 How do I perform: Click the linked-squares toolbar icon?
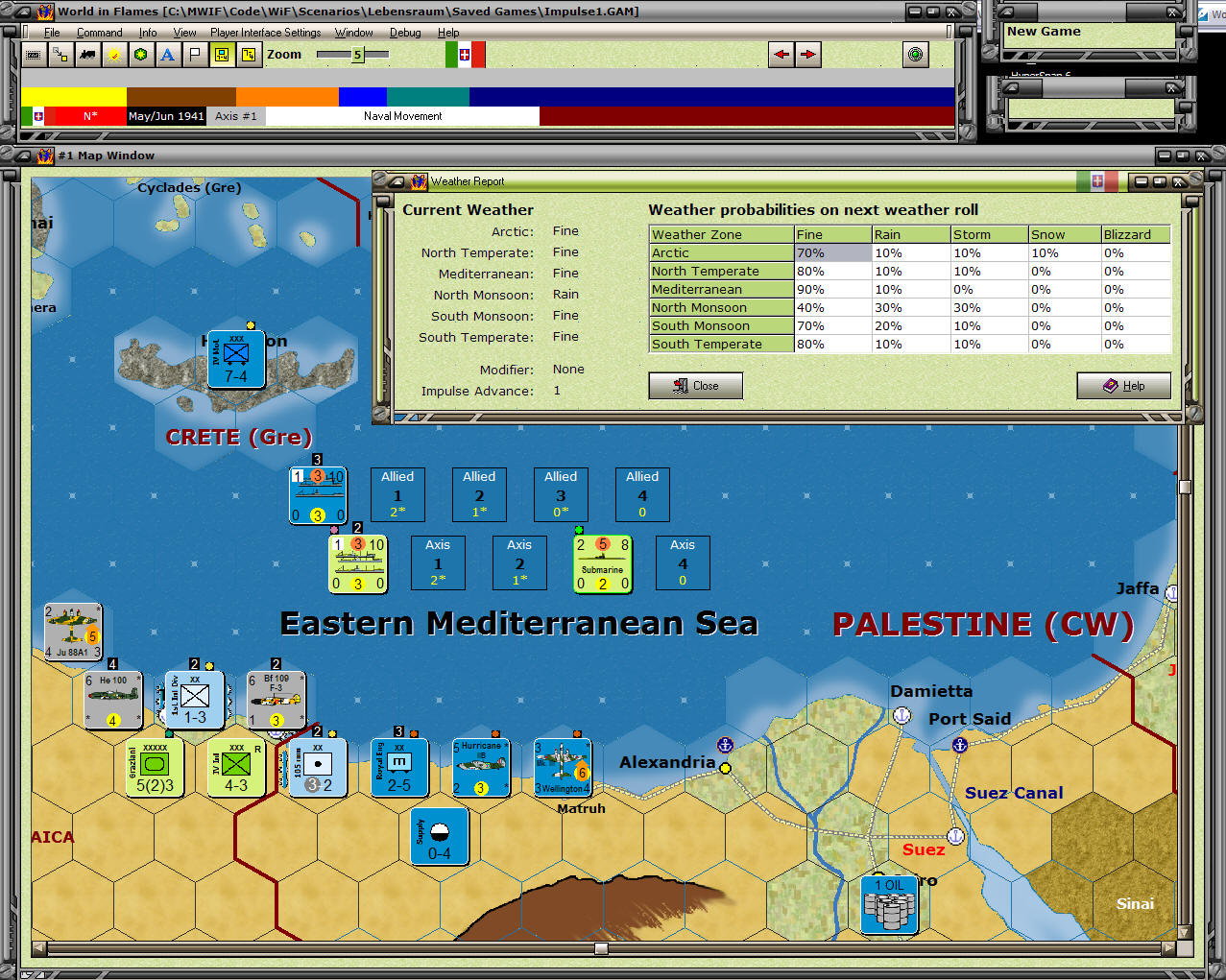pos(60,55)
